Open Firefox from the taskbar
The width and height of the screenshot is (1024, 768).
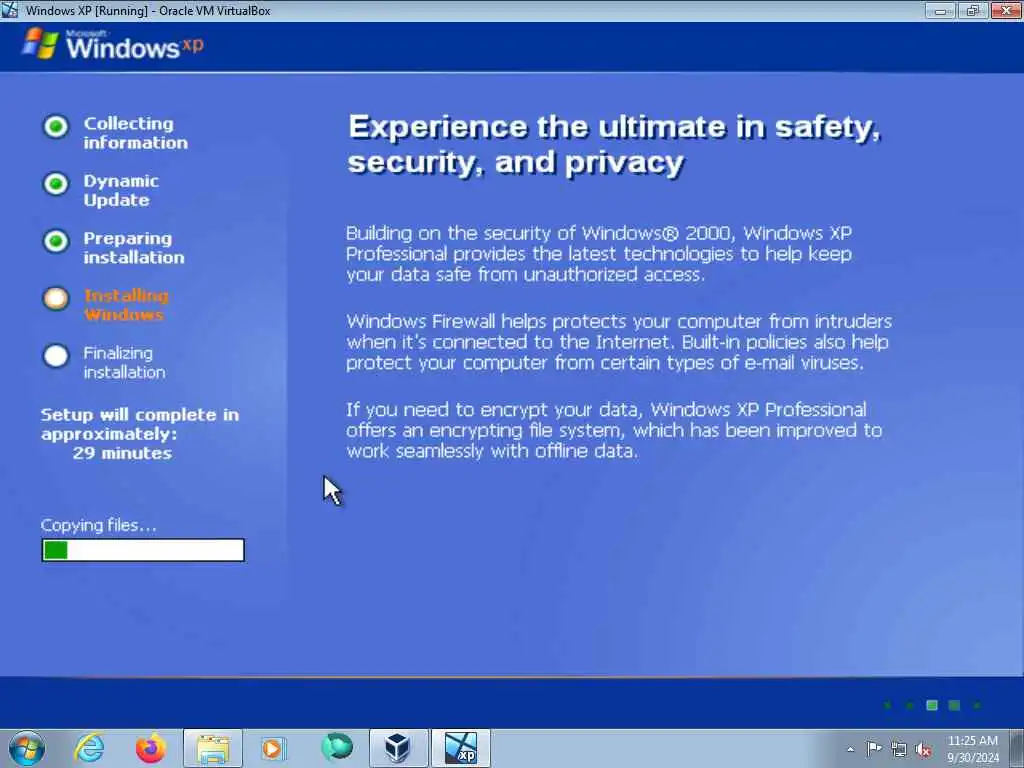[151, 748]
